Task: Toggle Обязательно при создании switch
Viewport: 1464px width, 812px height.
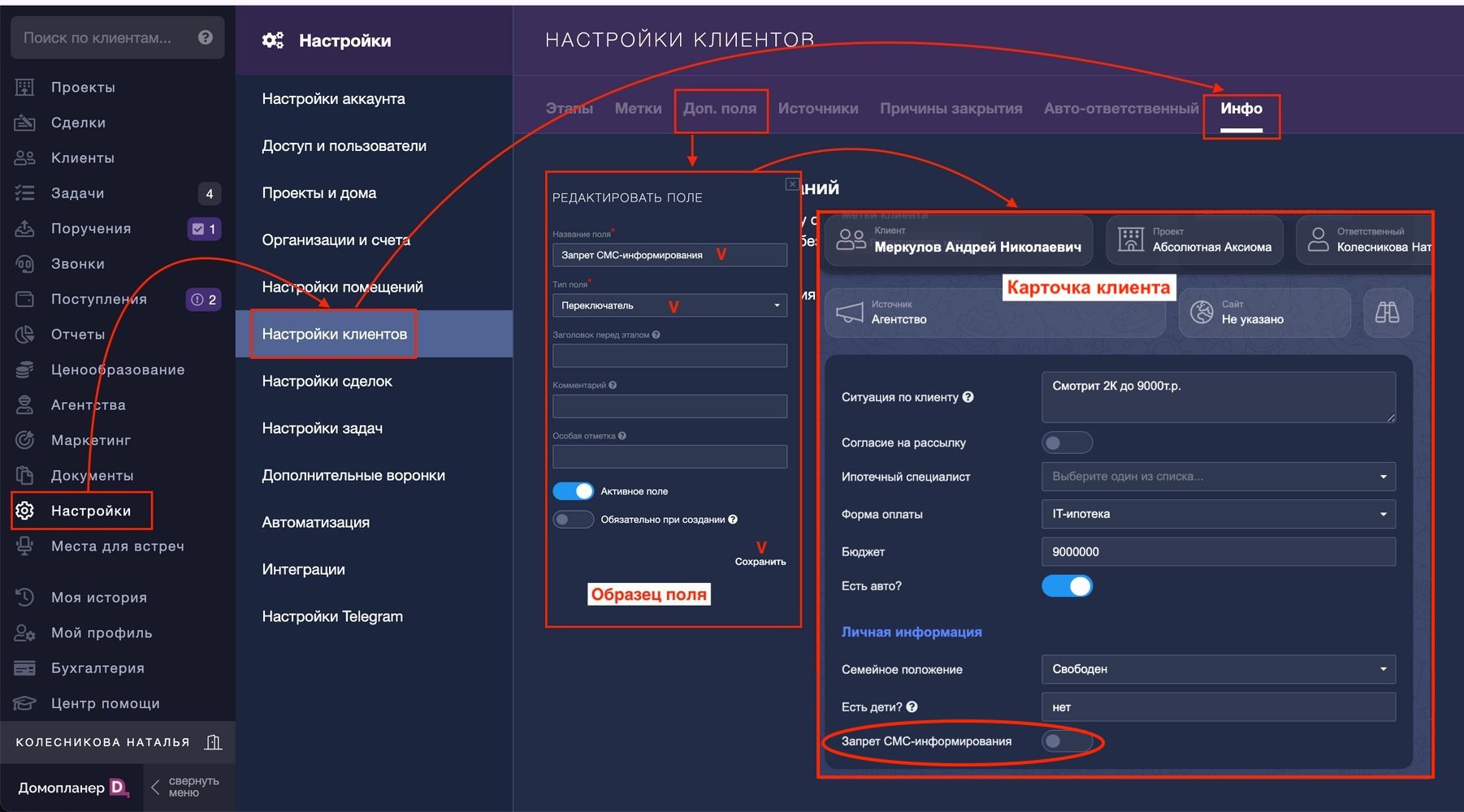Action: pyautogui.click(x=574, y=520)
